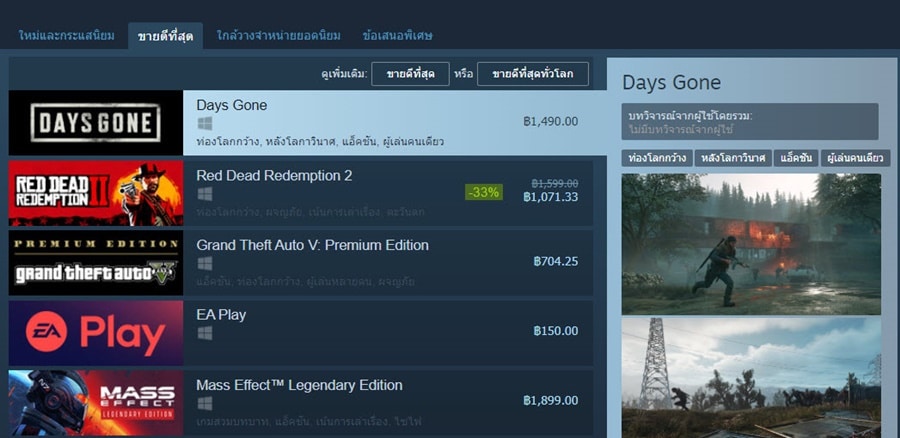
Task: Open ใกล้วางจำหน่ายยอดนิยม tab
Action: (x=279, y=36)
